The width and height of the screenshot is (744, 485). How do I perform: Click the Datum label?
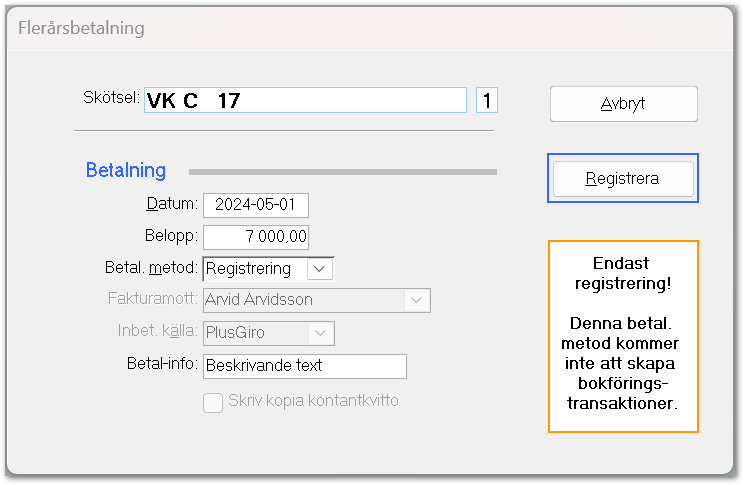[172, 204]
